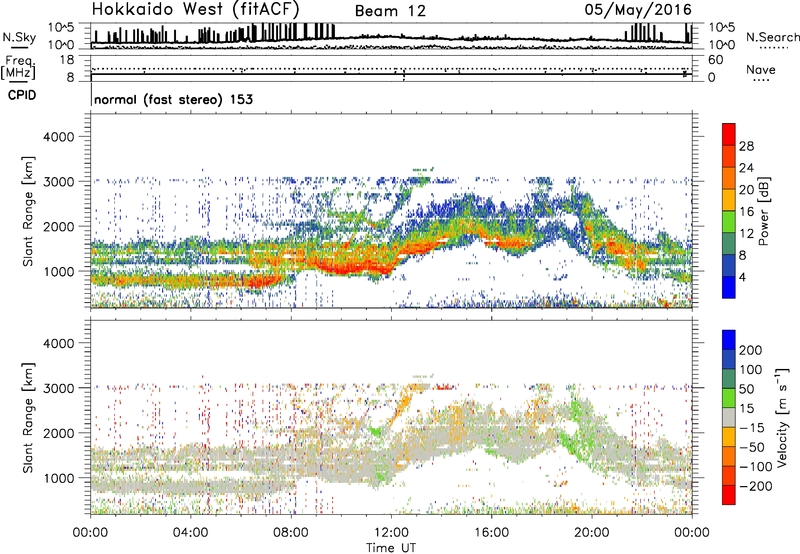Pick the light green 12–16 dB Power colorbar segment
Screen dimensions: 800x554
729,221
